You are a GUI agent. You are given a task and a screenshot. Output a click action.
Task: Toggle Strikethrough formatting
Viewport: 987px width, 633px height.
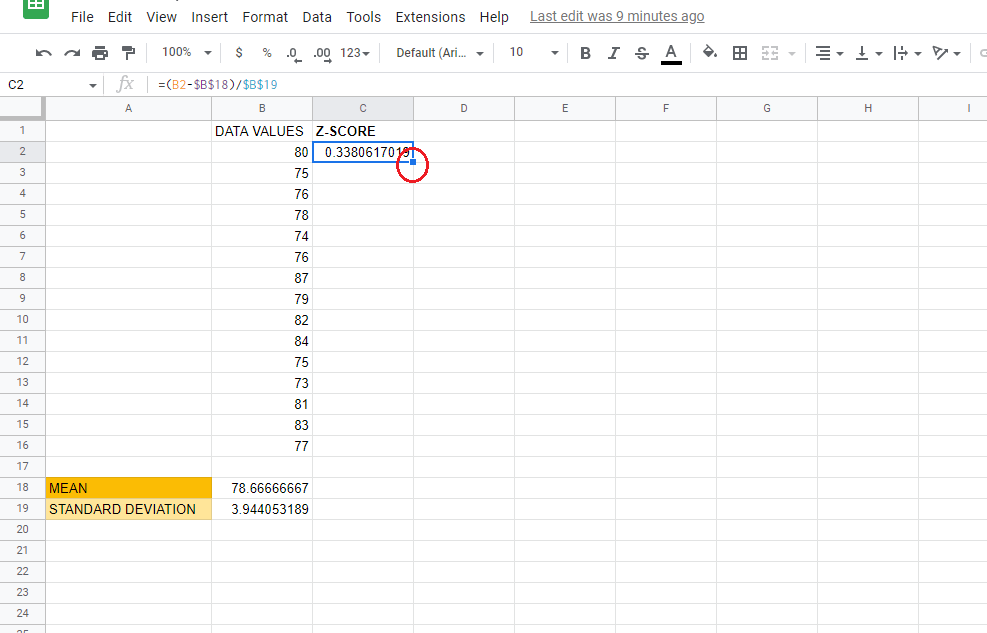point(641,53)
